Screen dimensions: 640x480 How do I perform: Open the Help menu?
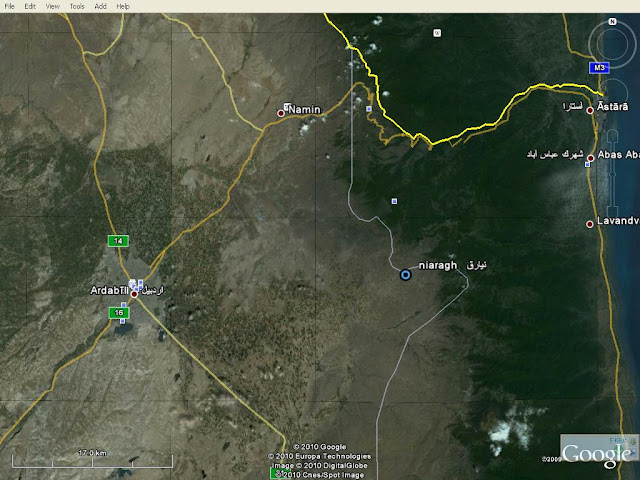tap(123, 6)
